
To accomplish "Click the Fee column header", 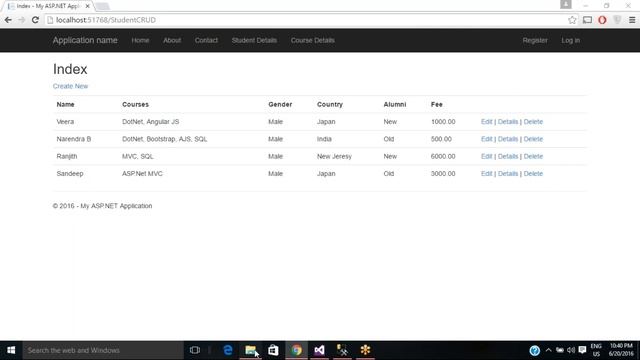I will (x=436, y=104).
